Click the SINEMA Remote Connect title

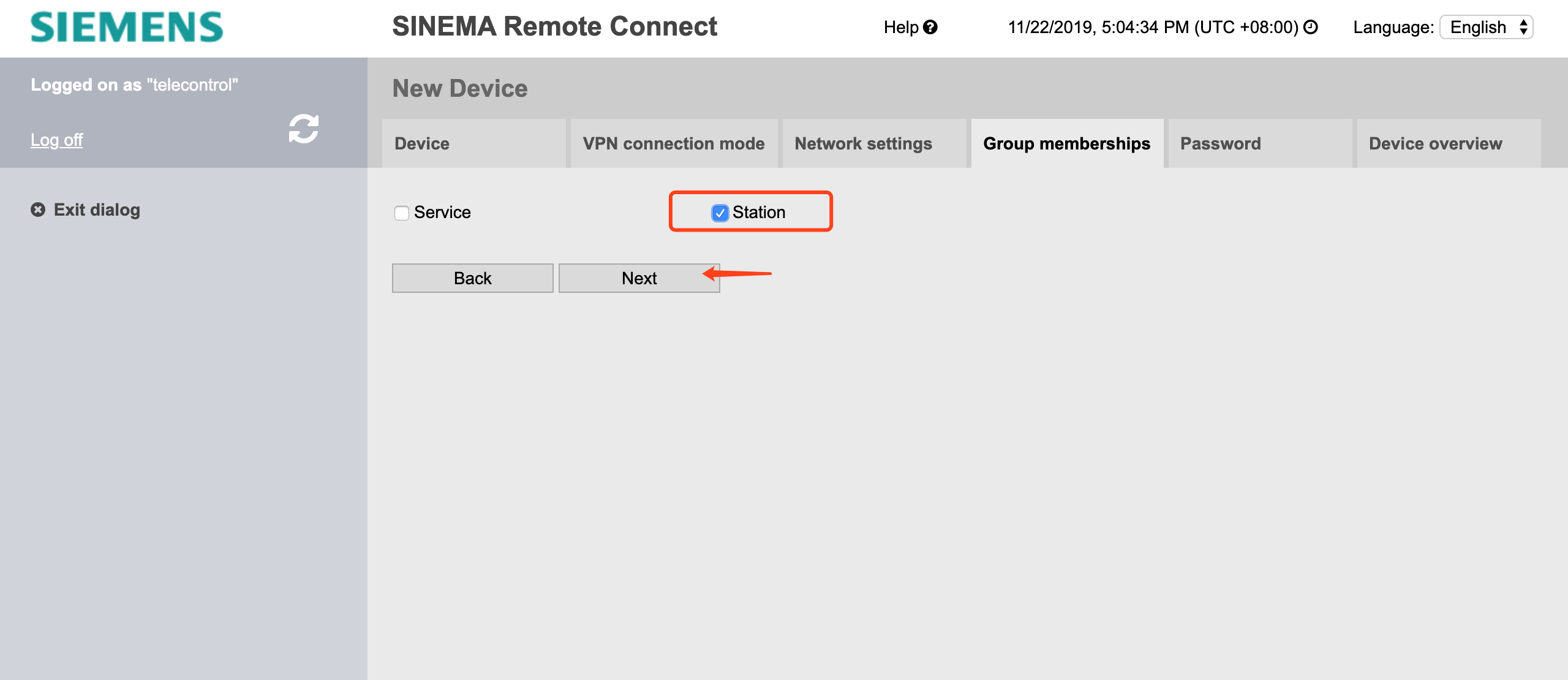tap(554, 26)
